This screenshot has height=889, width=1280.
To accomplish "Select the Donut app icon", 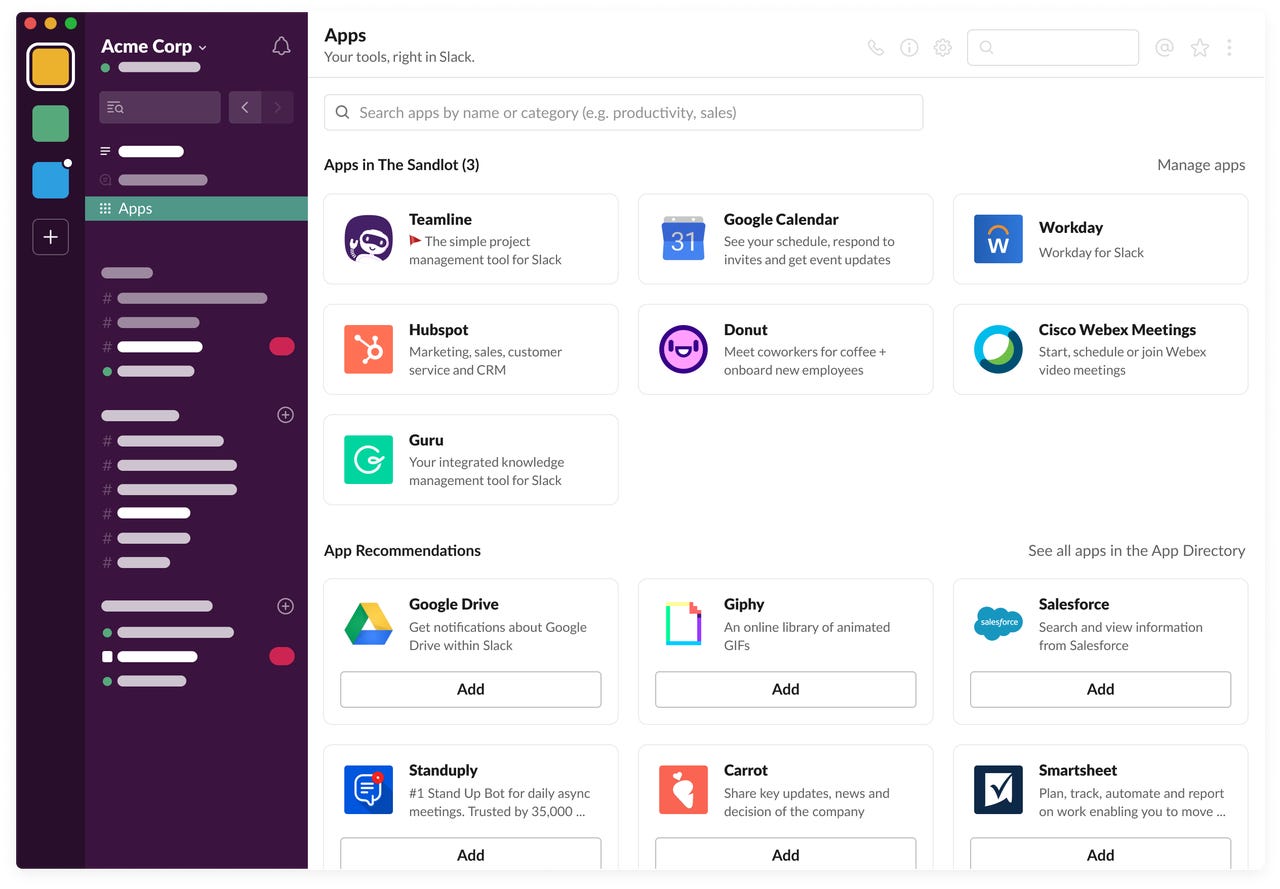I will coord(683,349).
